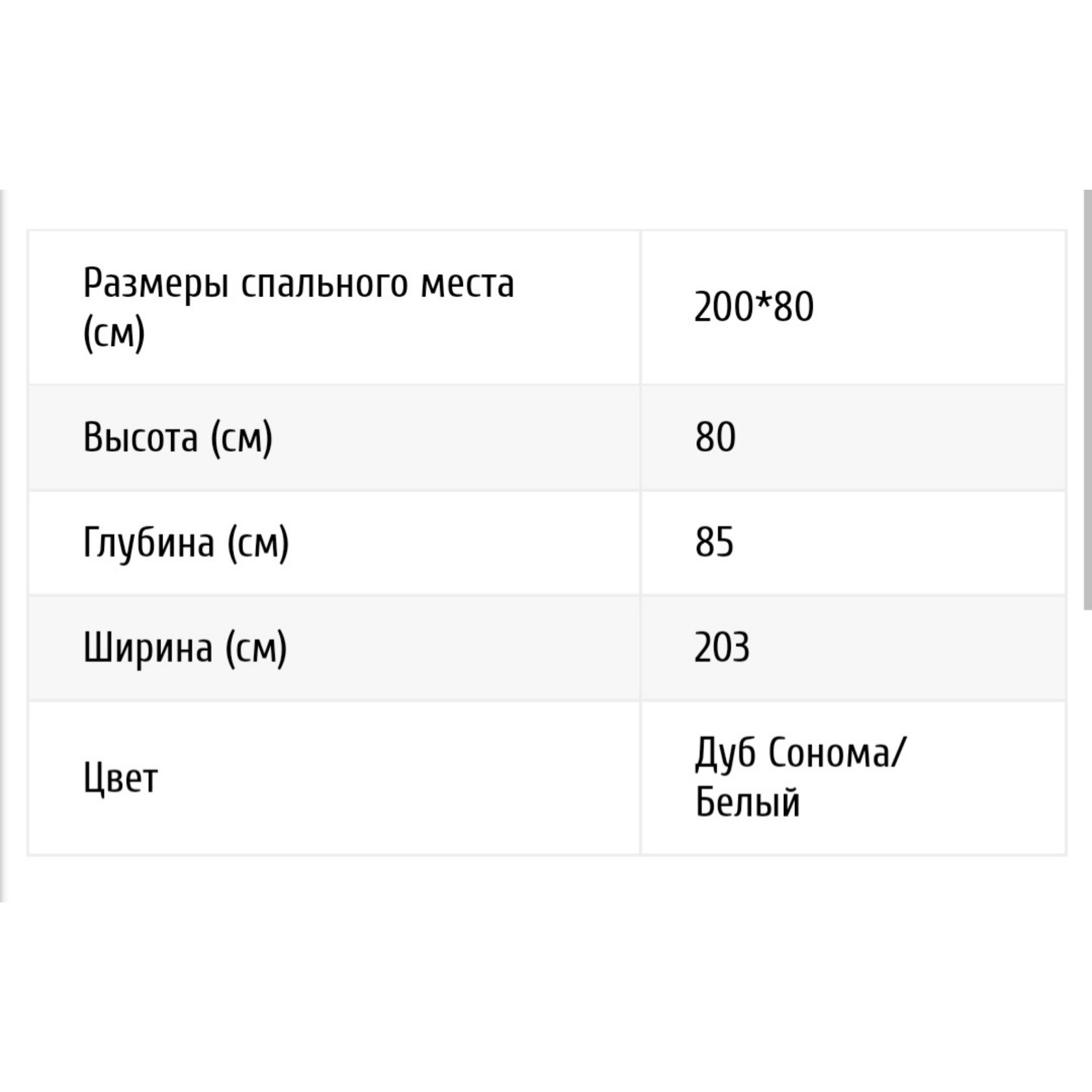Click the 200*80 size value
This screenshot has height=1092, width=1092.
pos(753,307)
